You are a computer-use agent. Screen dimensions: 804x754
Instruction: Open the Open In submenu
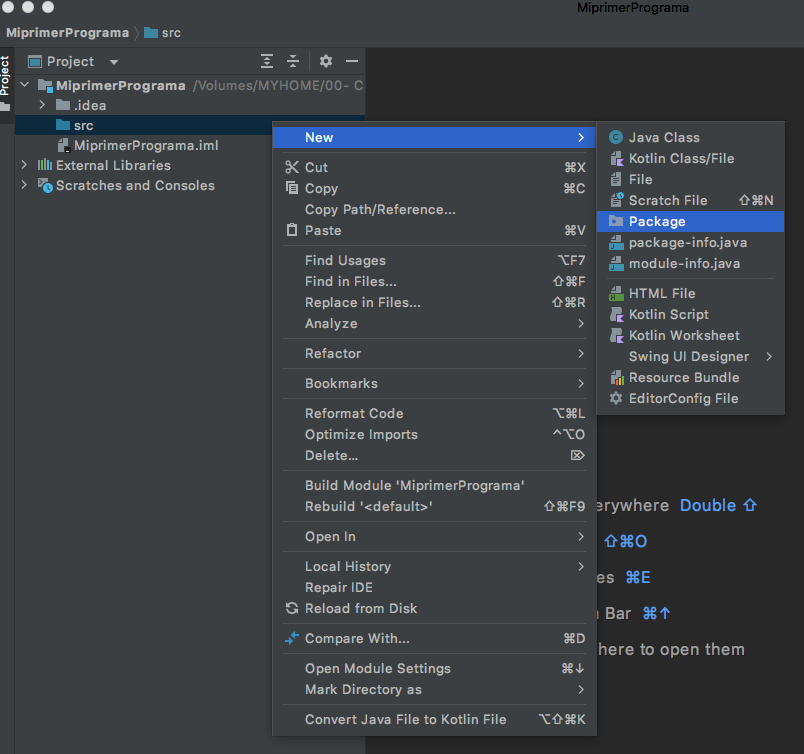click(434, 537)
